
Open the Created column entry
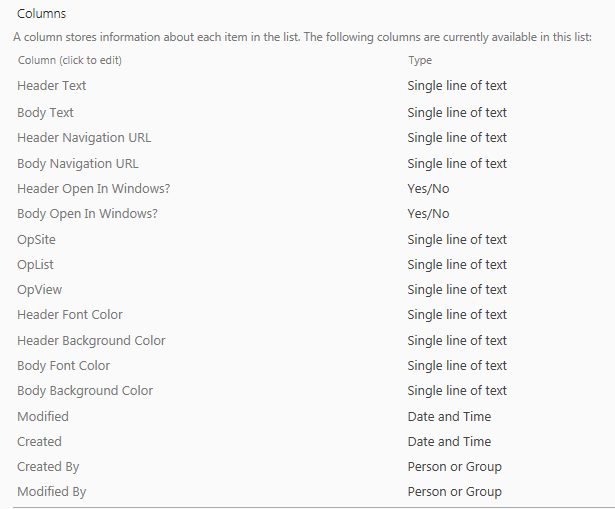tap(39, 442)
